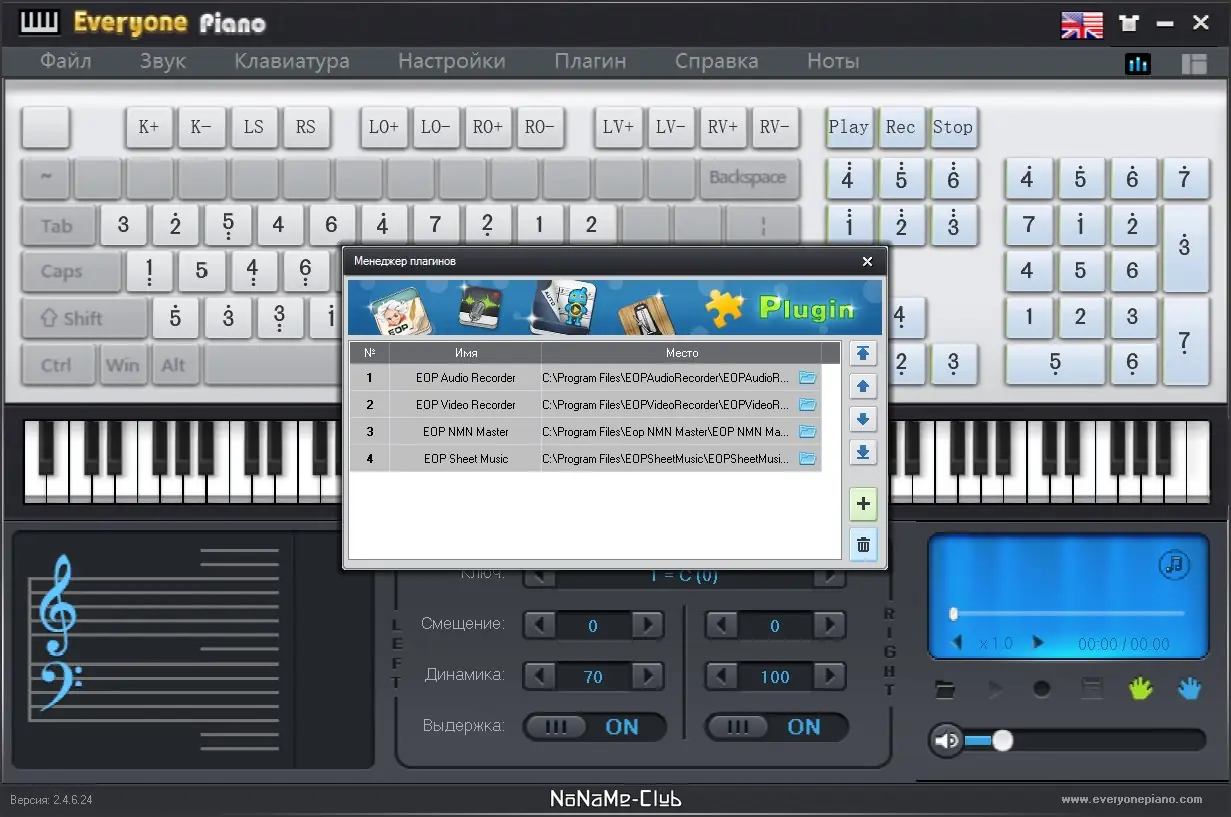Mute sound with the speaker icon
Viewport: 1231px width, 817px height.
(946, 741)
